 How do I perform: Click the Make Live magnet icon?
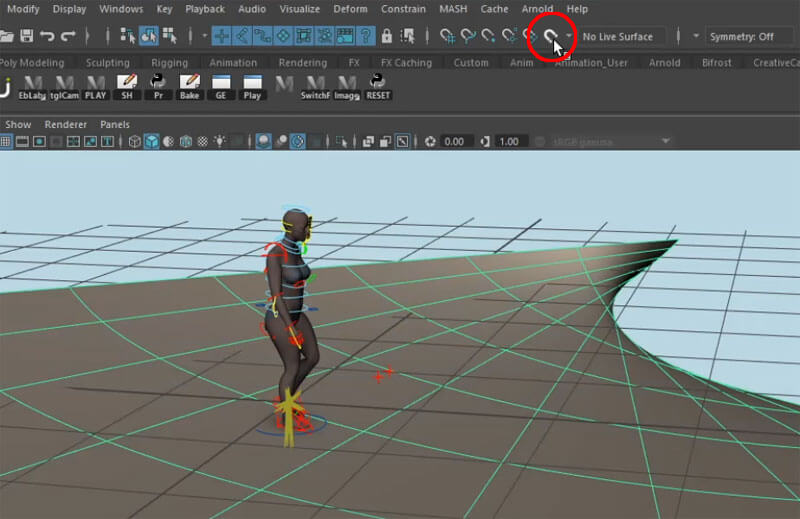[549, 36]
